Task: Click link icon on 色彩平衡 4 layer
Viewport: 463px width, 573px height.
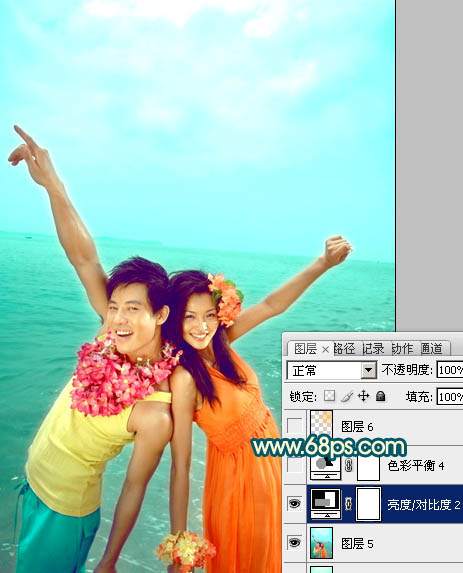Action: point(349,466)
